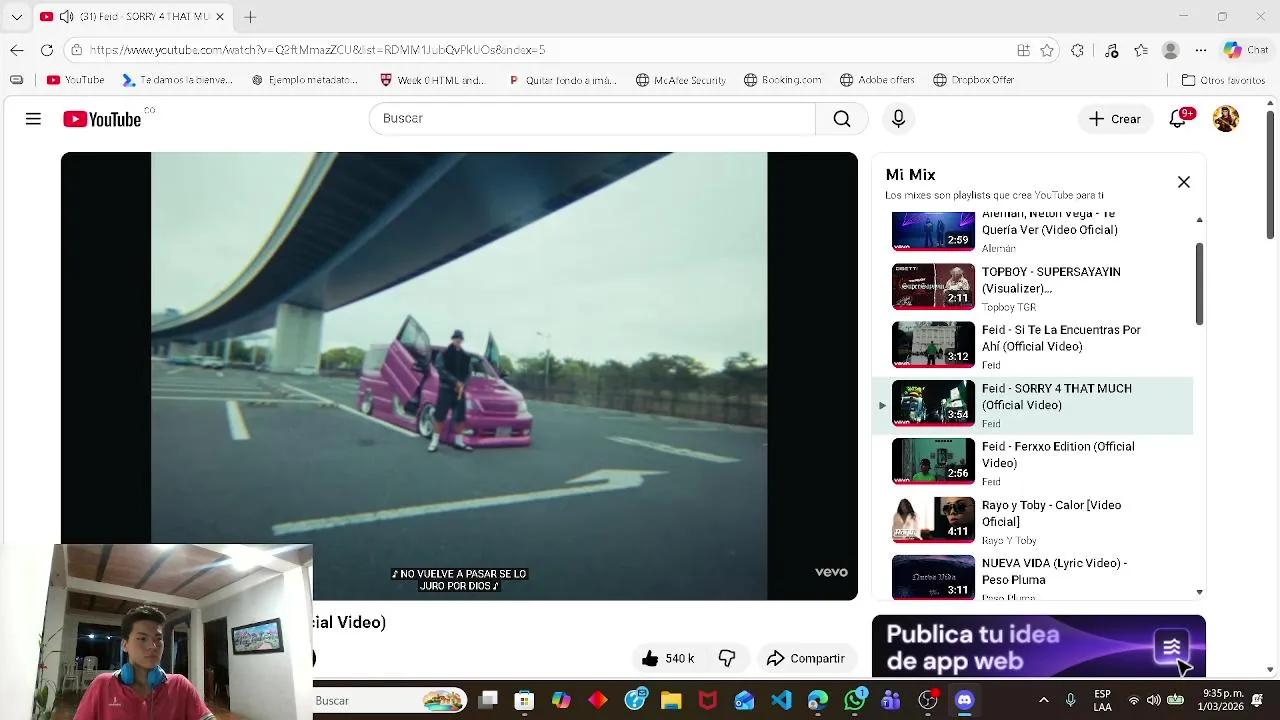Show hidden system tray icons

coord(1043,700)
